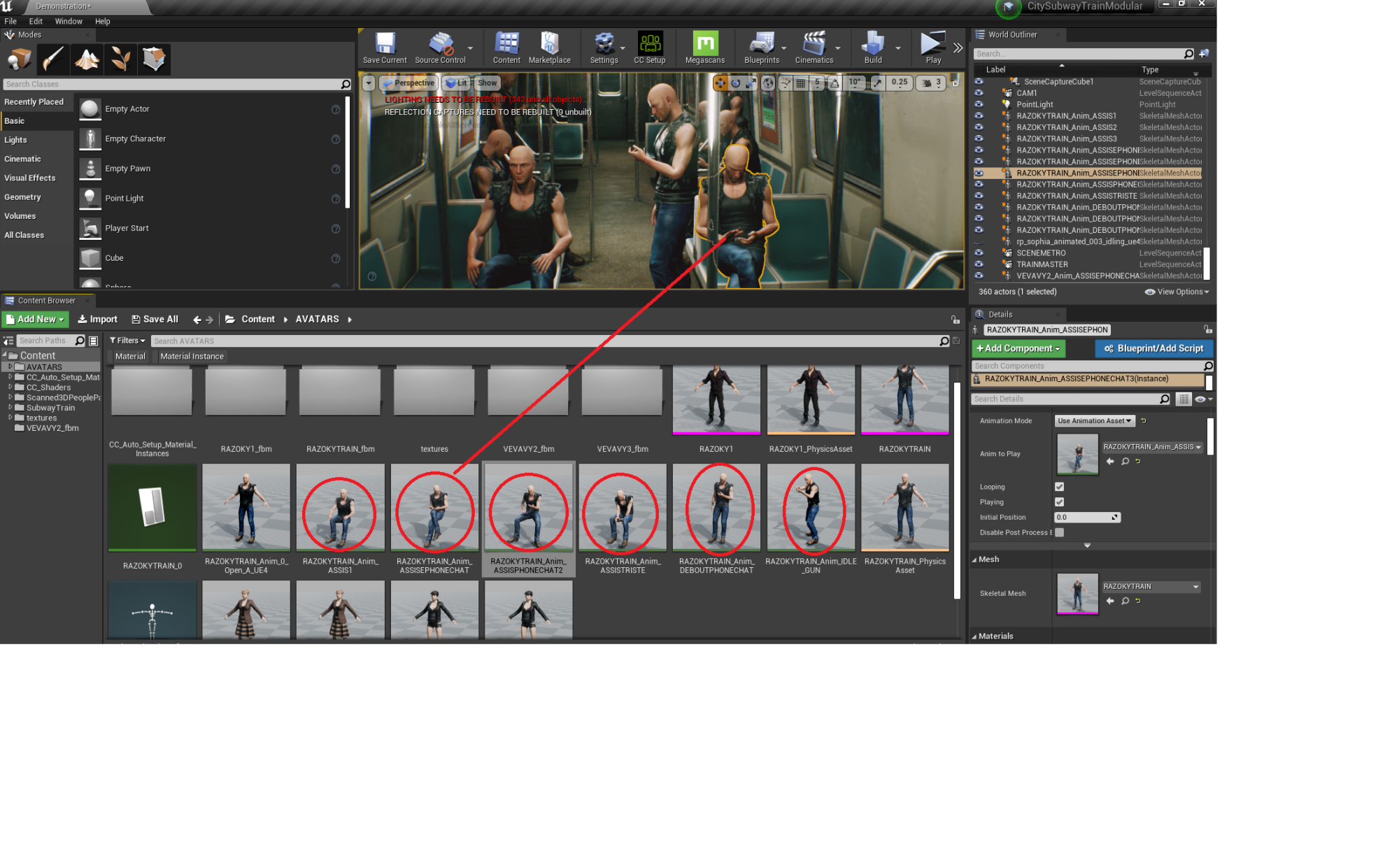This screenshot has height=868, width=1399.
Task: Select Place mode icon
Action: 20,59
